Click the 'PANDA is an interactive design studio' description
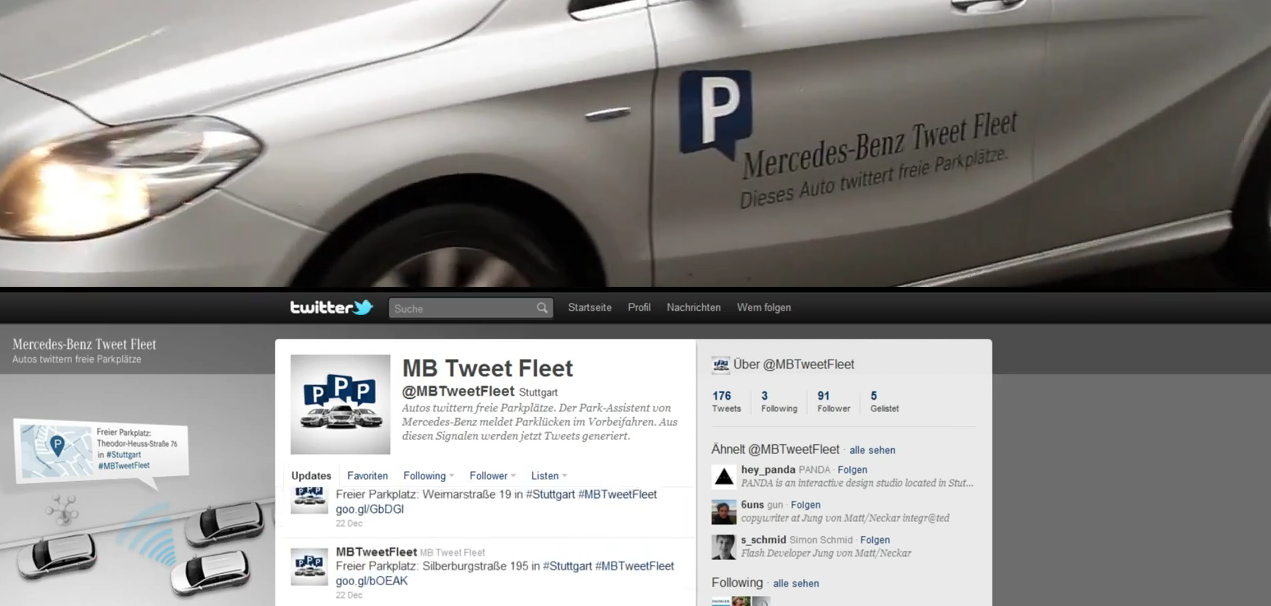 (x=857, y=483)
